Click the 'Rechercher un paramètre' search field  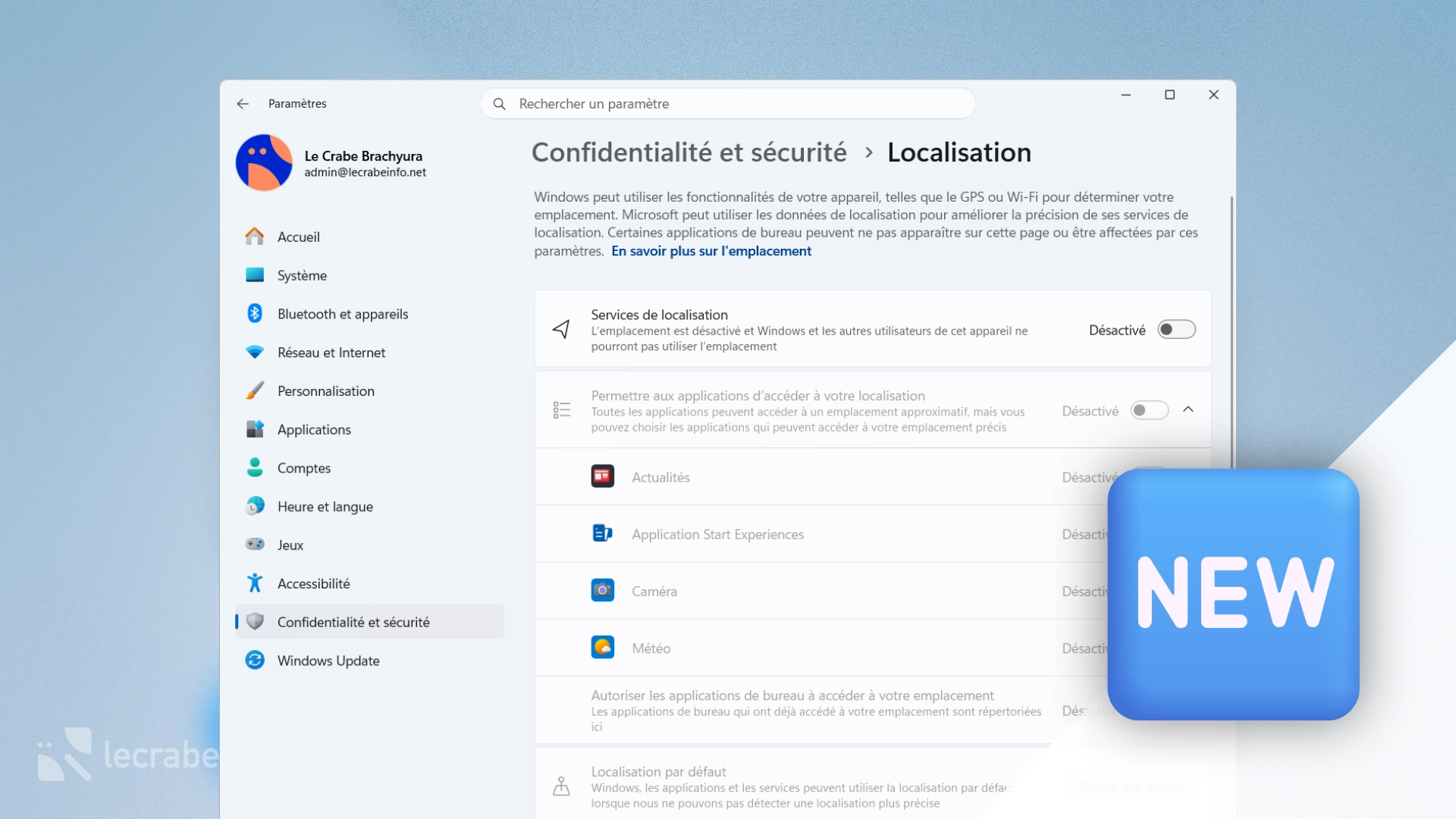pos(727,104)
